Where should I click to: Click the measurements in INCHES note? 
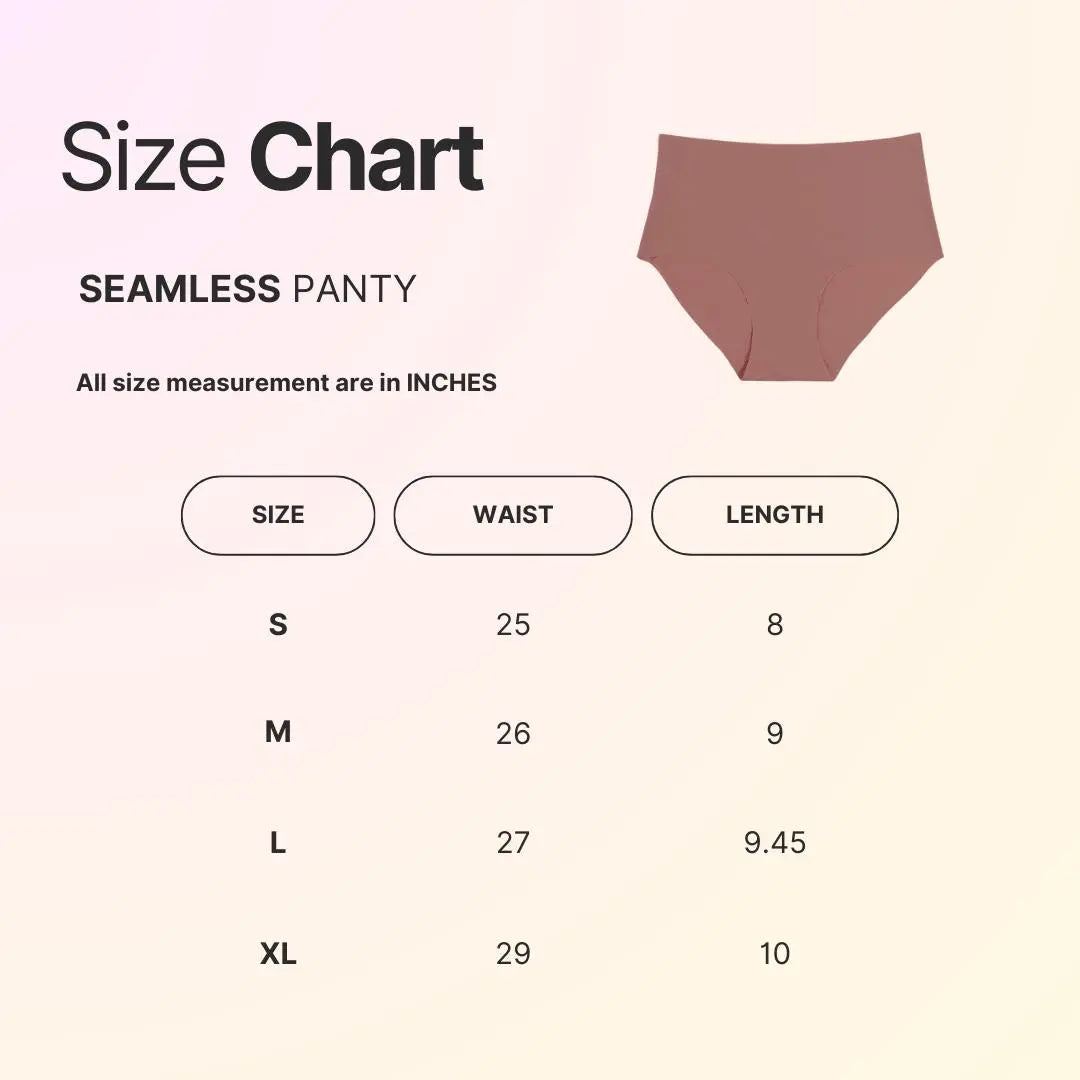tap(286, 382)
